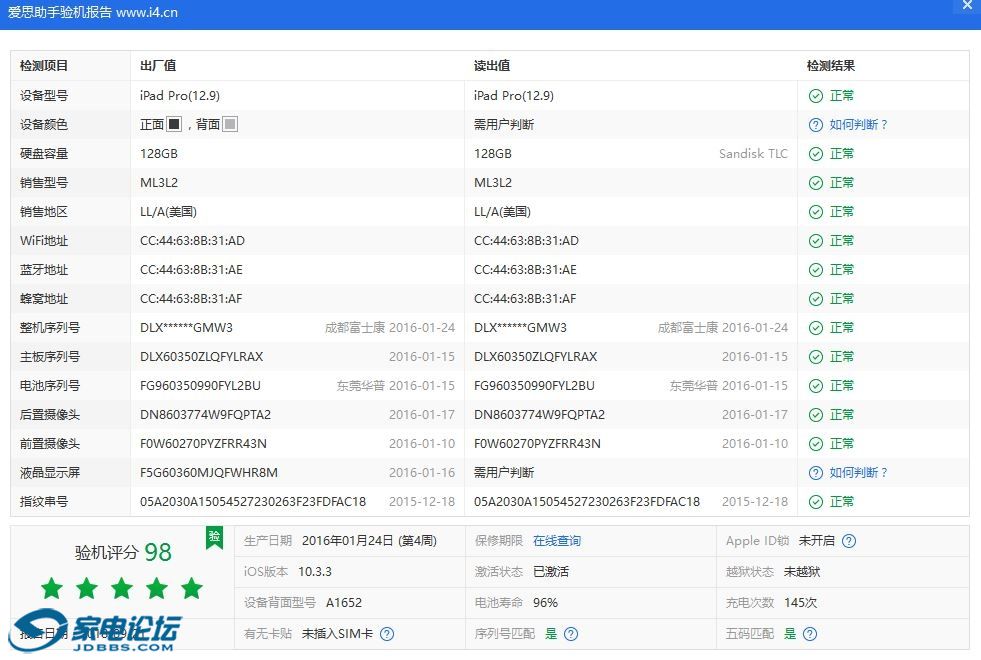Click the green 验 badge on score panel
This screenshot has width=981, height=660.
pyautogui.click(x=215, y=537)
